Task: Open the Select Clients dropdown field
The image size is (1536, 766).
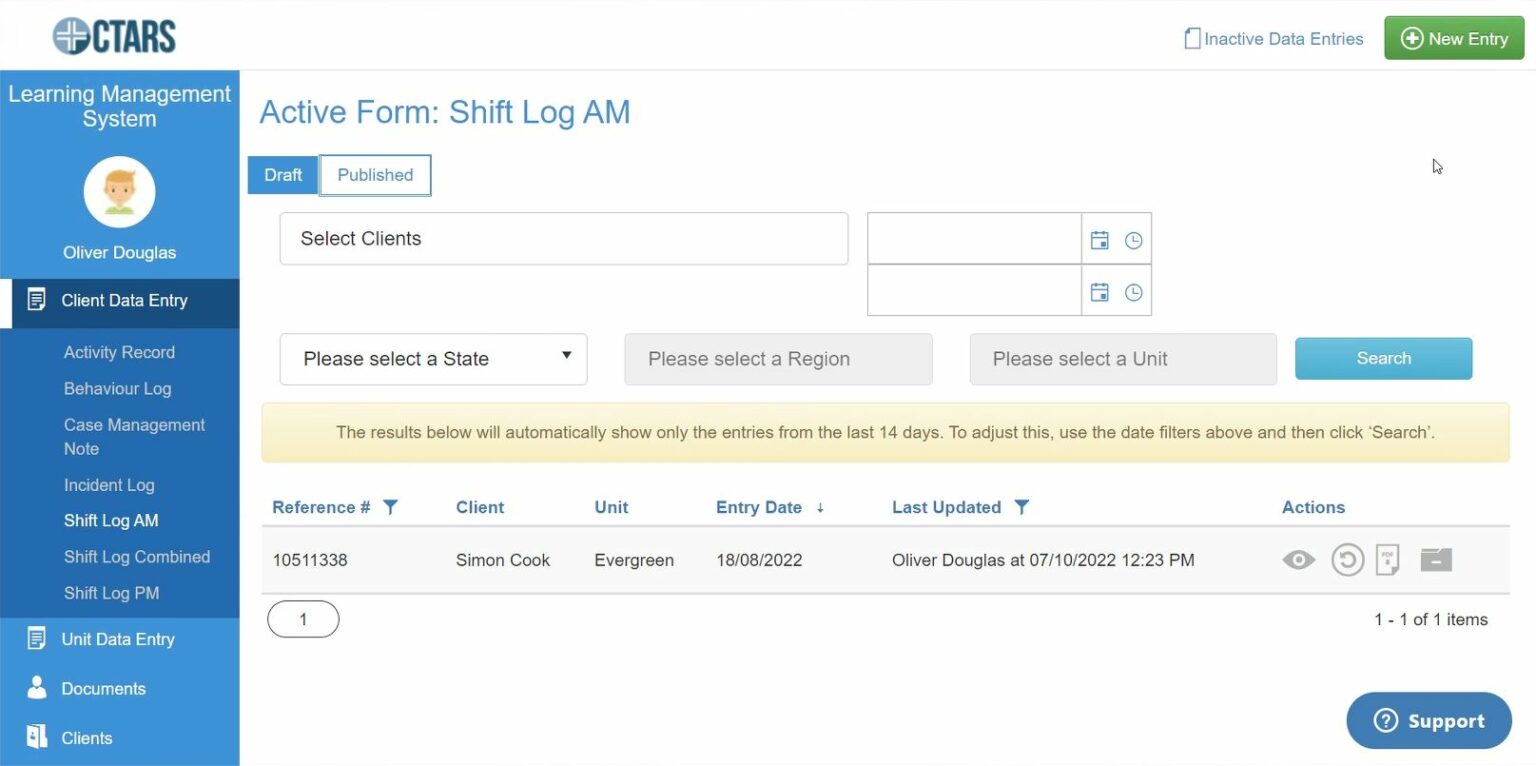Action: [563, 239]
